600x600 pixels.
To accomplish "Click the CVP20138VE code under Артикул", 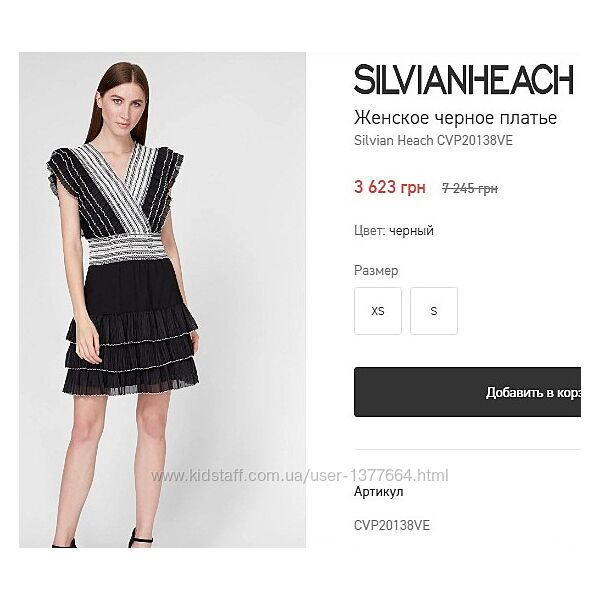I will pos(392,525).
